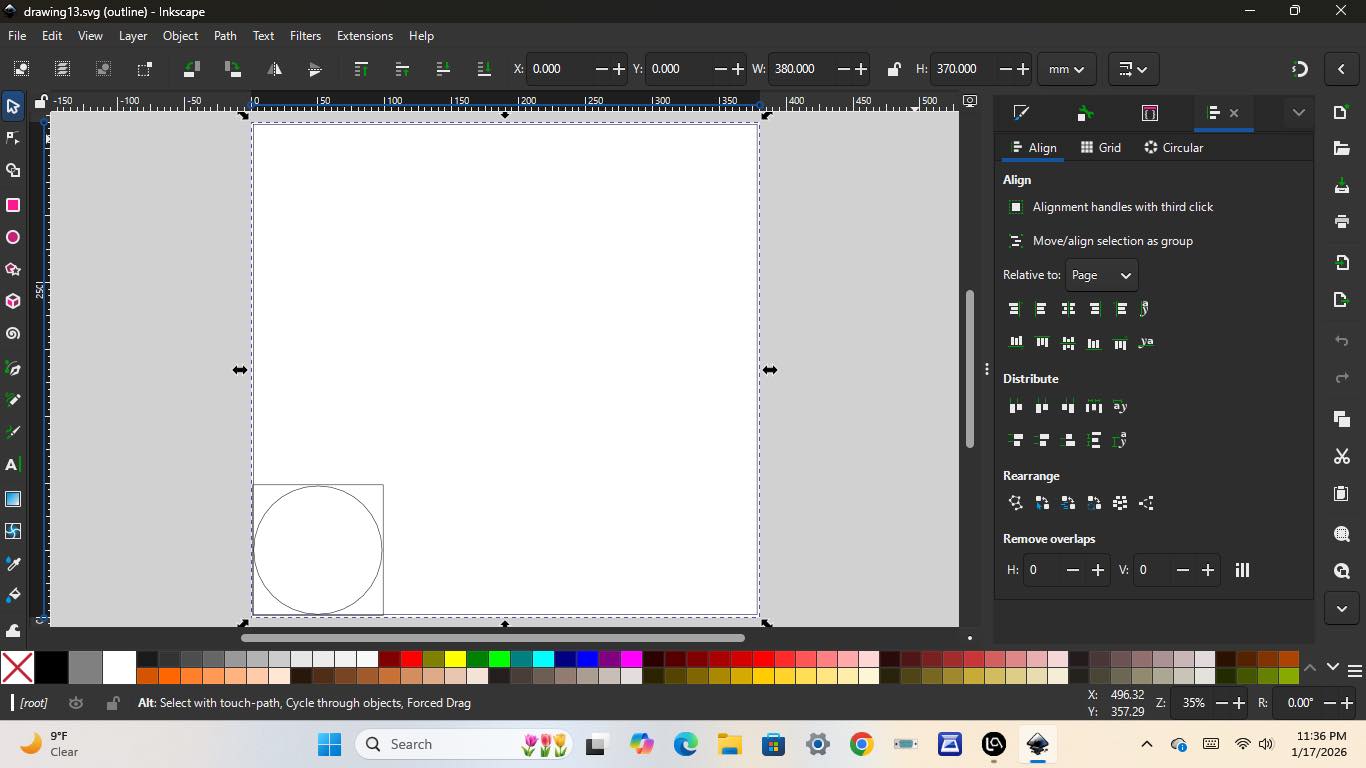Screen dimensions: 1366x768
Task: Click the horizontal canvas scrollbar
Action: (x=492, y=637)
